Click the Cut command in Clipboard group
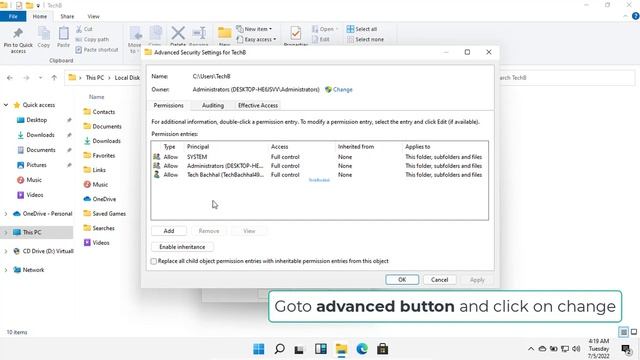 tap(84, 29)
